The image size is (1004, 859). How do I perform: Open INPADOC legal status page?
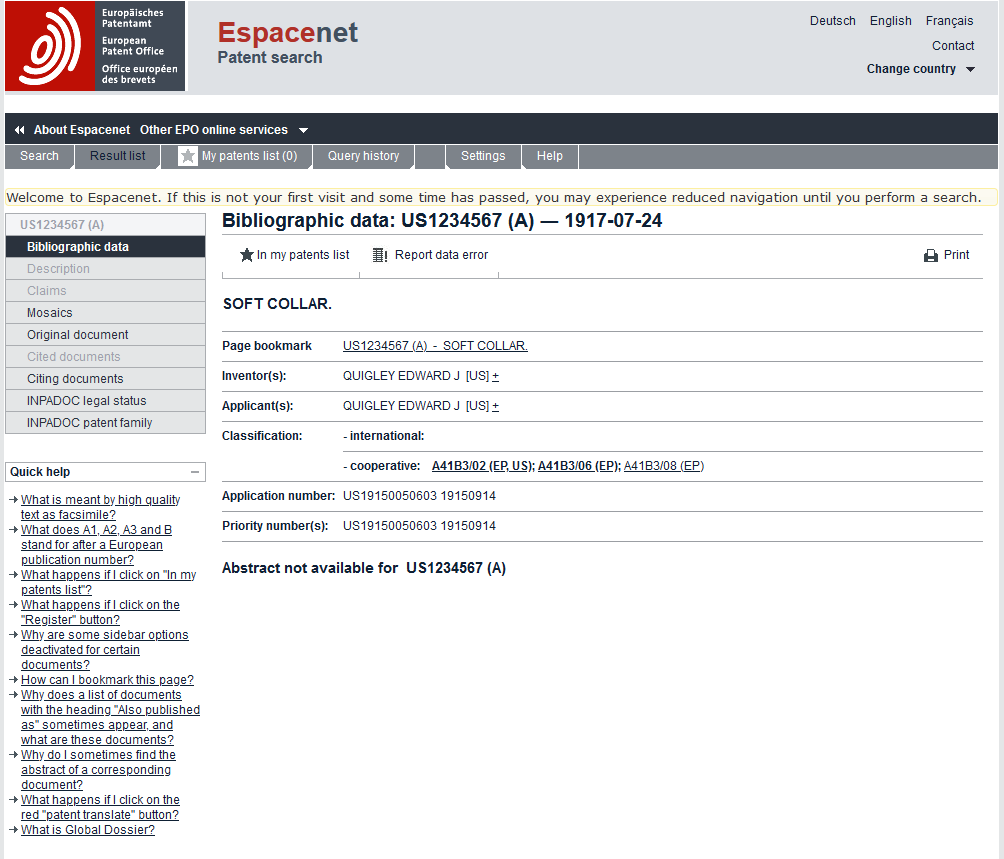coord(87,401)
